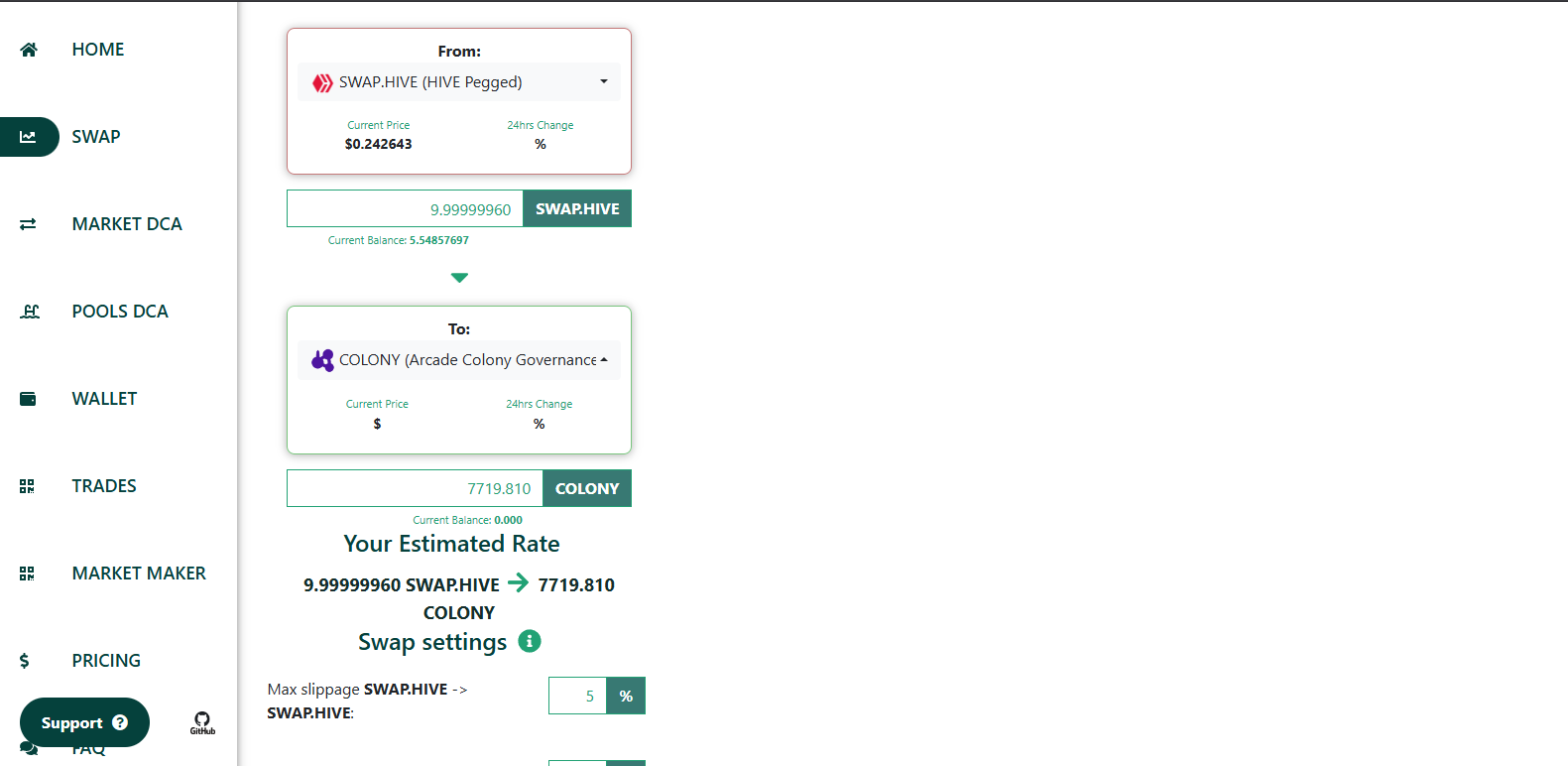
Task: Click Current Price label in To card
Action: coord(377,404)
